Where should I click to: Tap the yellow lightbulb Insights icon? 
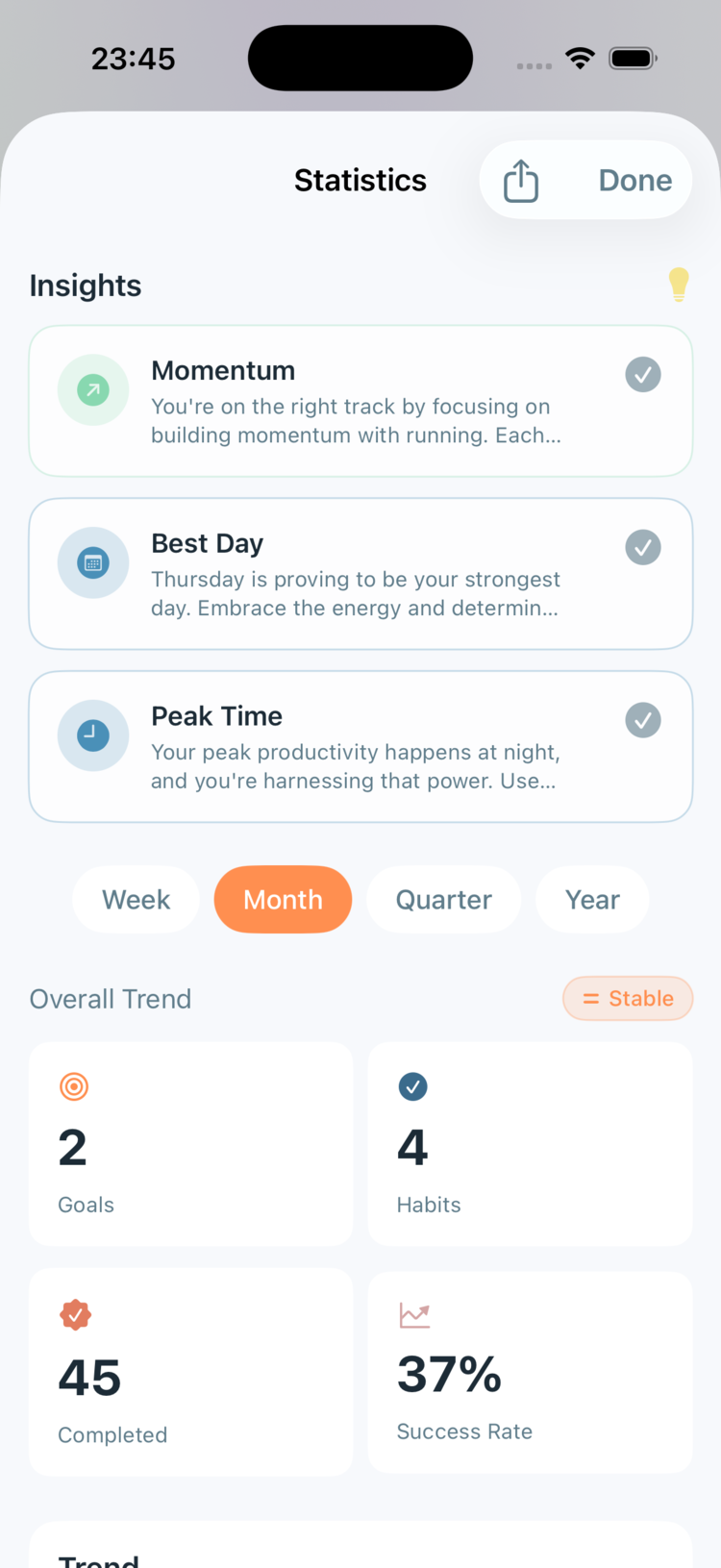tap(679, 285)
